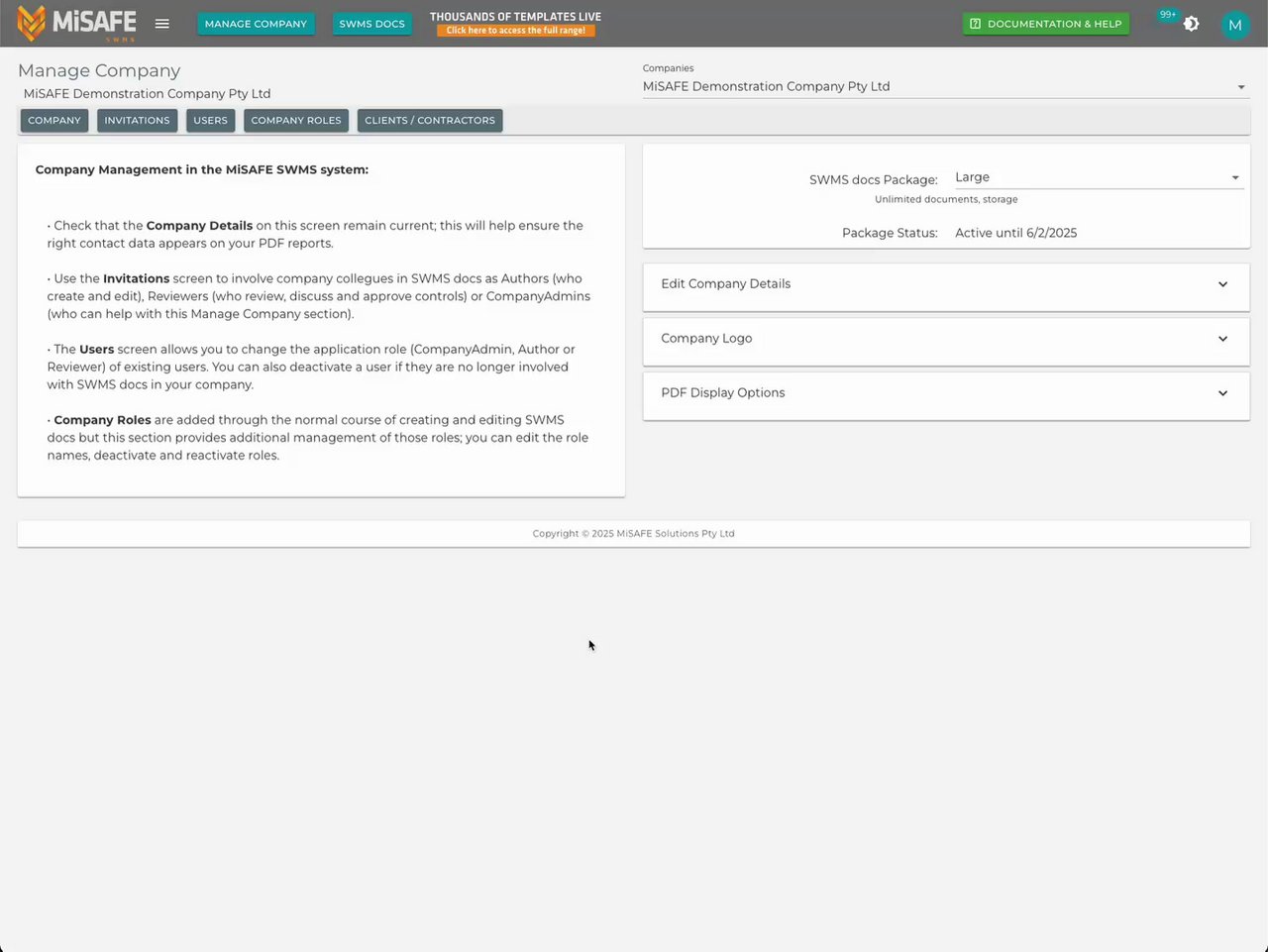Click the 'THOUSANDS OF TEMPLATES LIVE' headline

515,17
